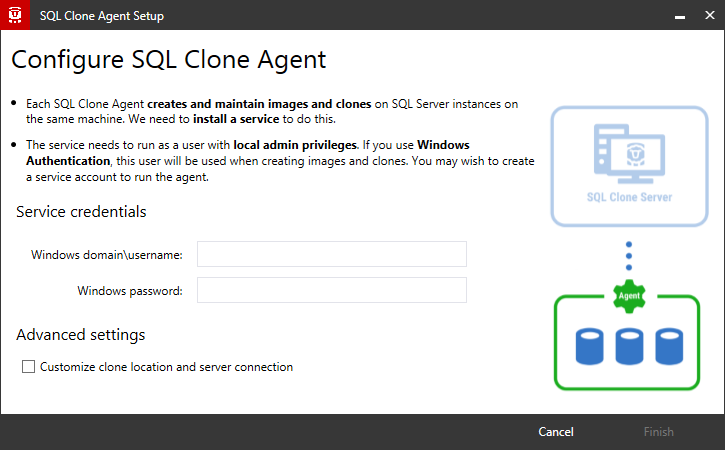This screenshot has height=450, width=725.
Task: Click the green Agent gear icon
Action: [627, 297]
